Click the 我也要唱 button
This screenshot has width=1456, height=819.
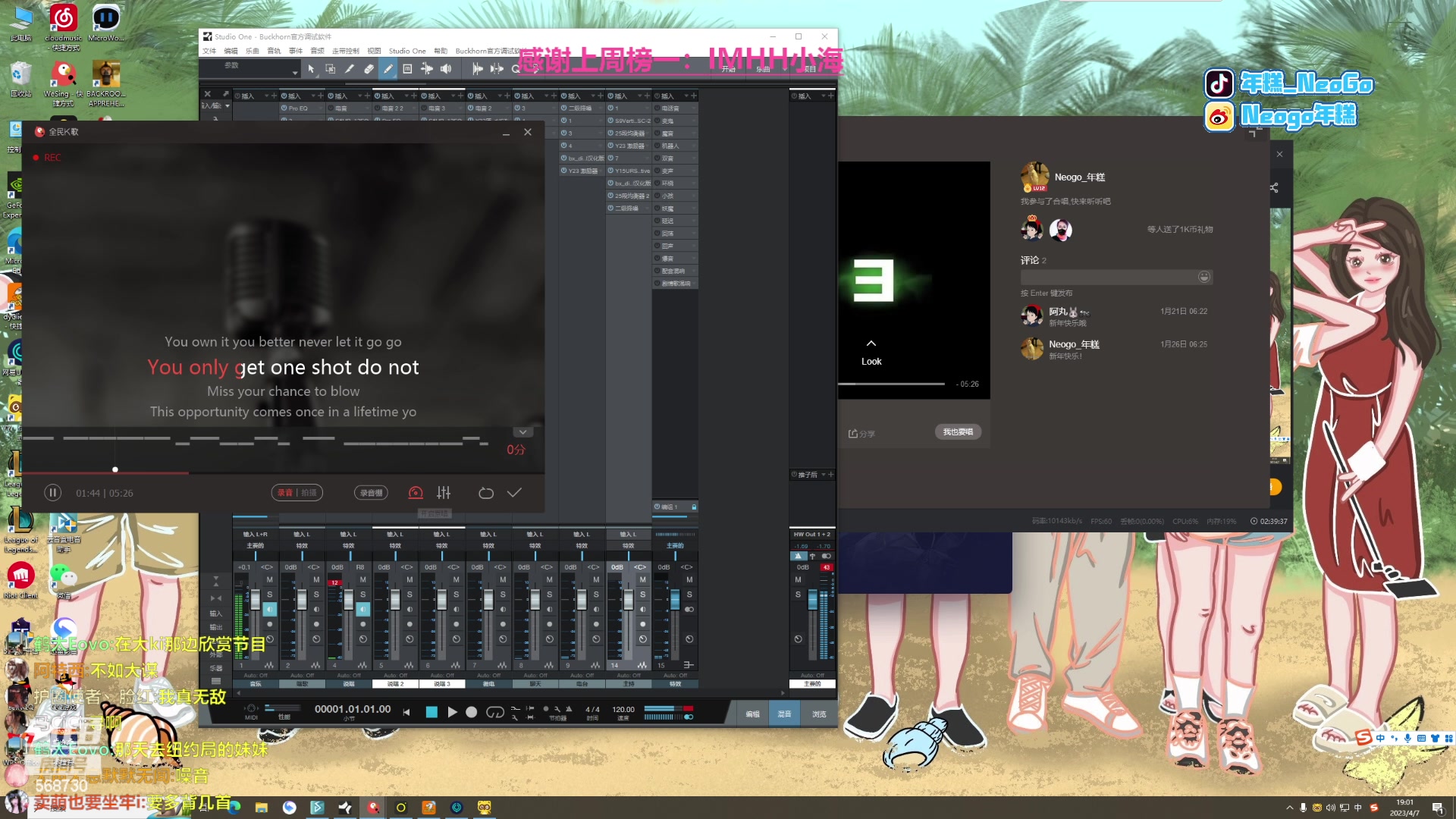pos(958,431)
